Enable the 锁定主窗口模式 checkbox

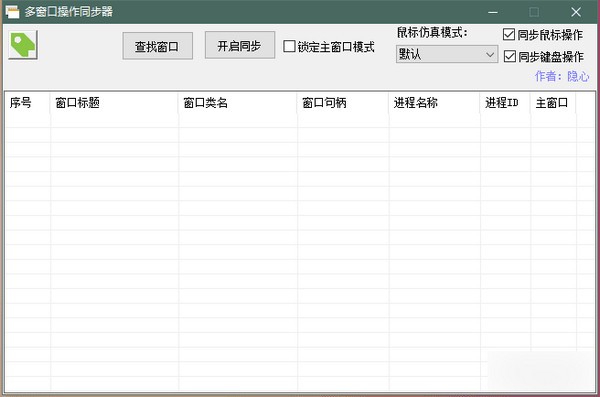point(289,46)
